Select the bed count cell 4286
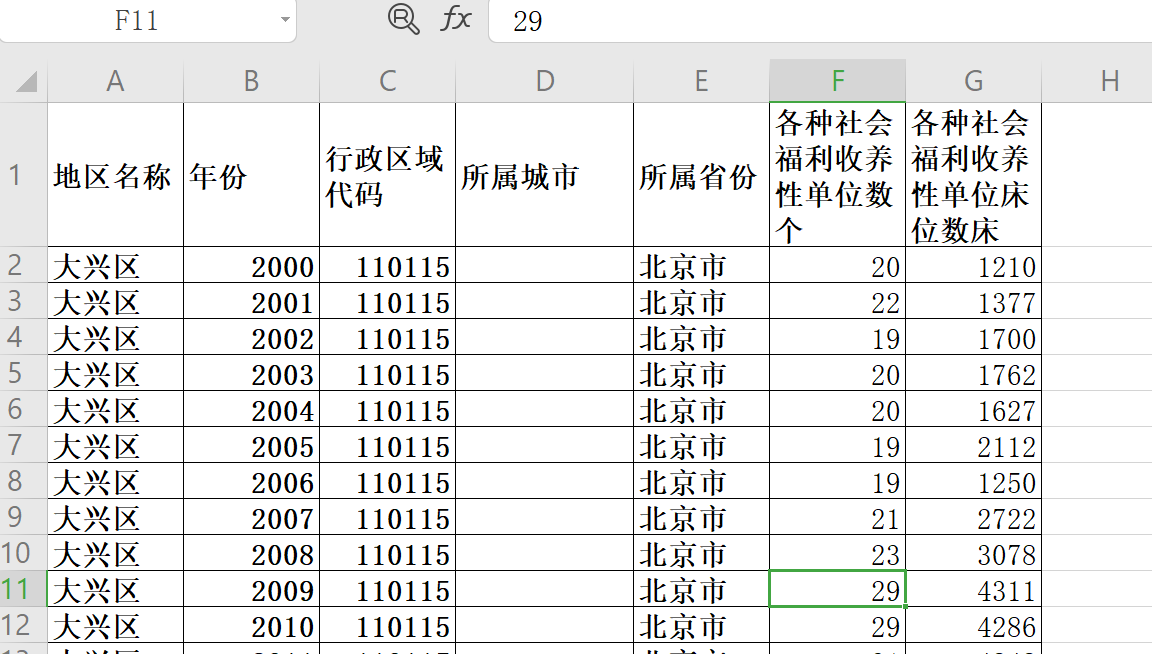 pyautogui.click(x=973, y=625)
